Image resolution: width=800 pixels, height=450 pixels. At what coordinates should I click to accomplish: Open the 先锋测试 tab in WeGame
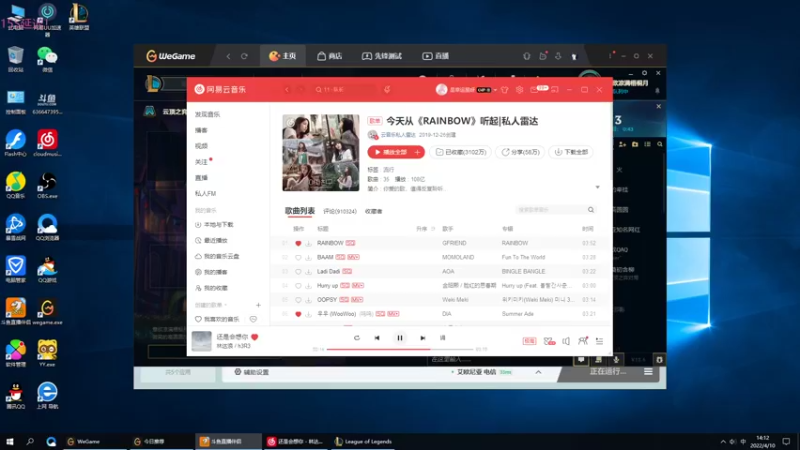382,56
